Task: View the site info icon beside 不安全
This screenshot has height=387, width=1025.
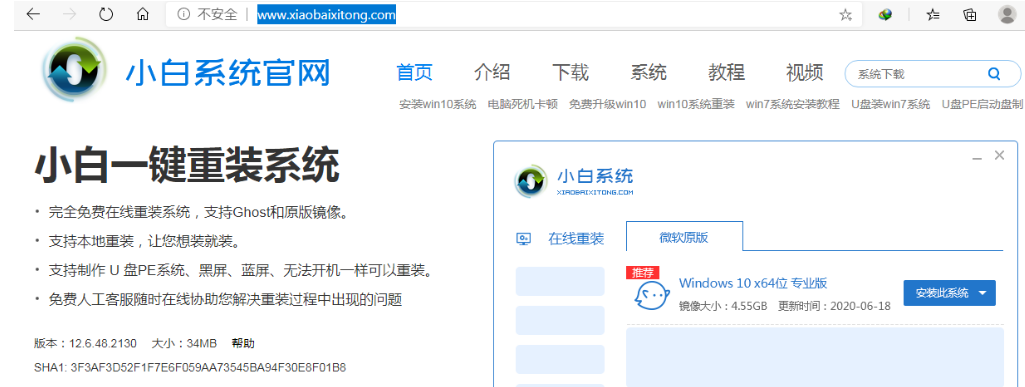Action: (184, 14)
